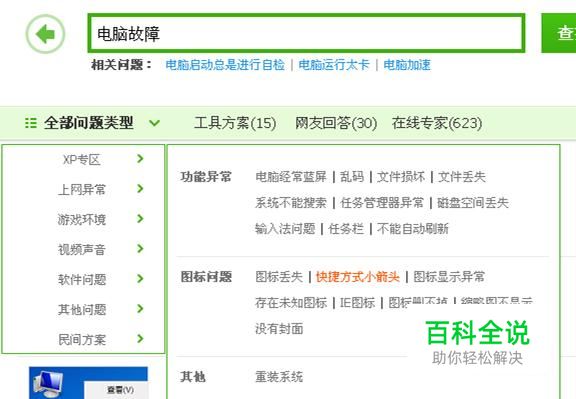Screen dimensions: 576x399
Task: Expand the arrow next to 软件问题
Action: (x=140, y=278)
